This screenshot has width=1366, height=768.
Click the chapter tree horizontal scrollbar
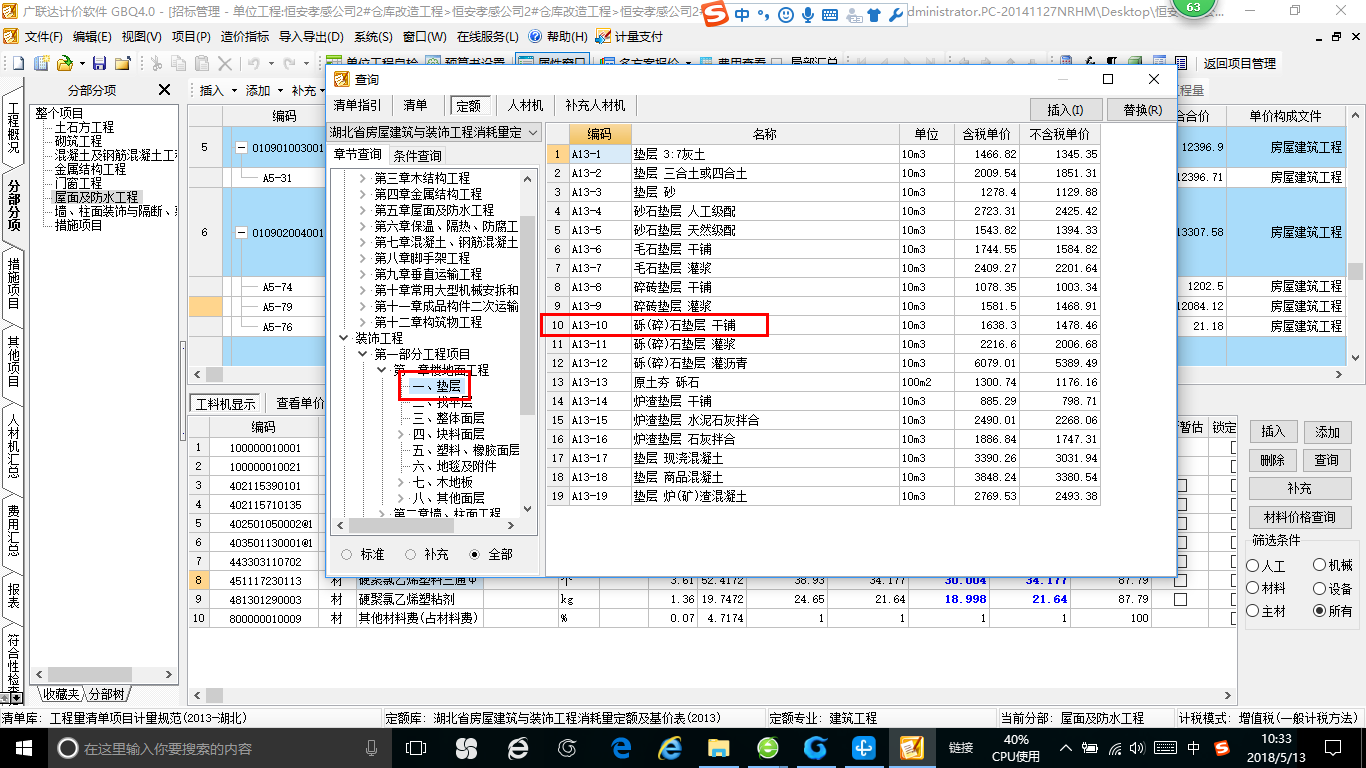coord(425,525)
